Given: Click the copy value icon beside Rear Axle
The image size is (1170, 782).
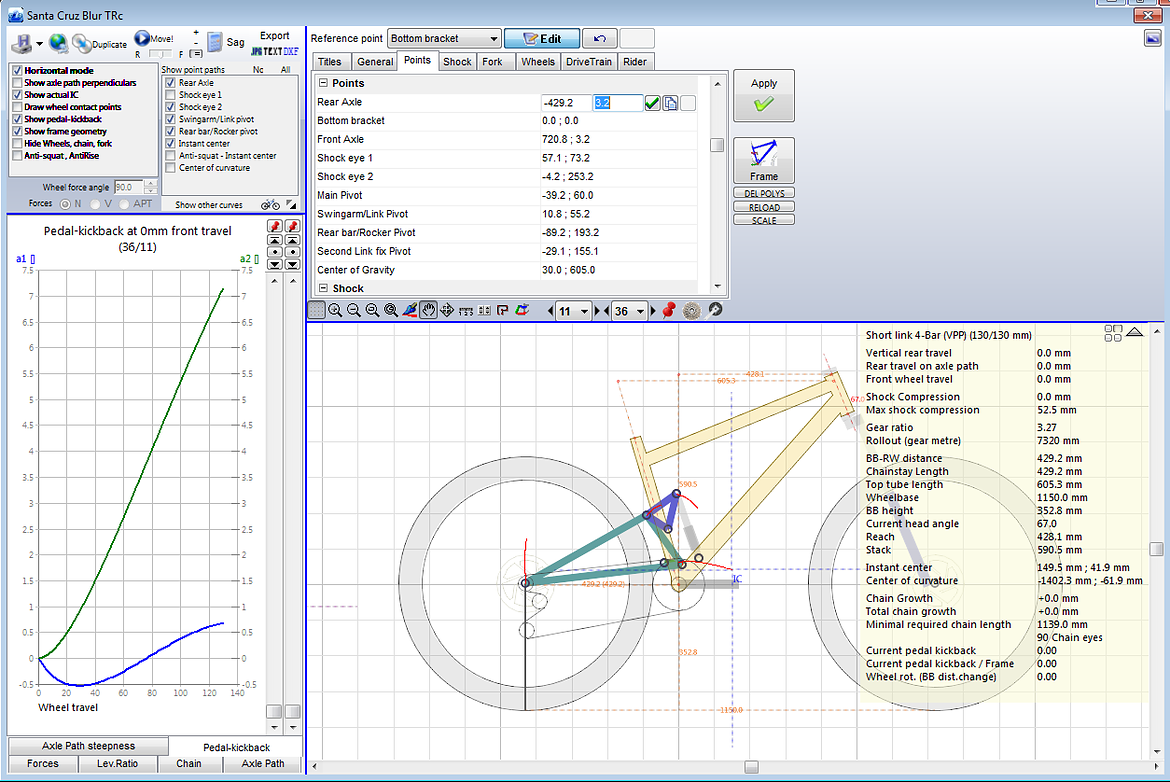Looking at the screenshot, I should (670, 103).
